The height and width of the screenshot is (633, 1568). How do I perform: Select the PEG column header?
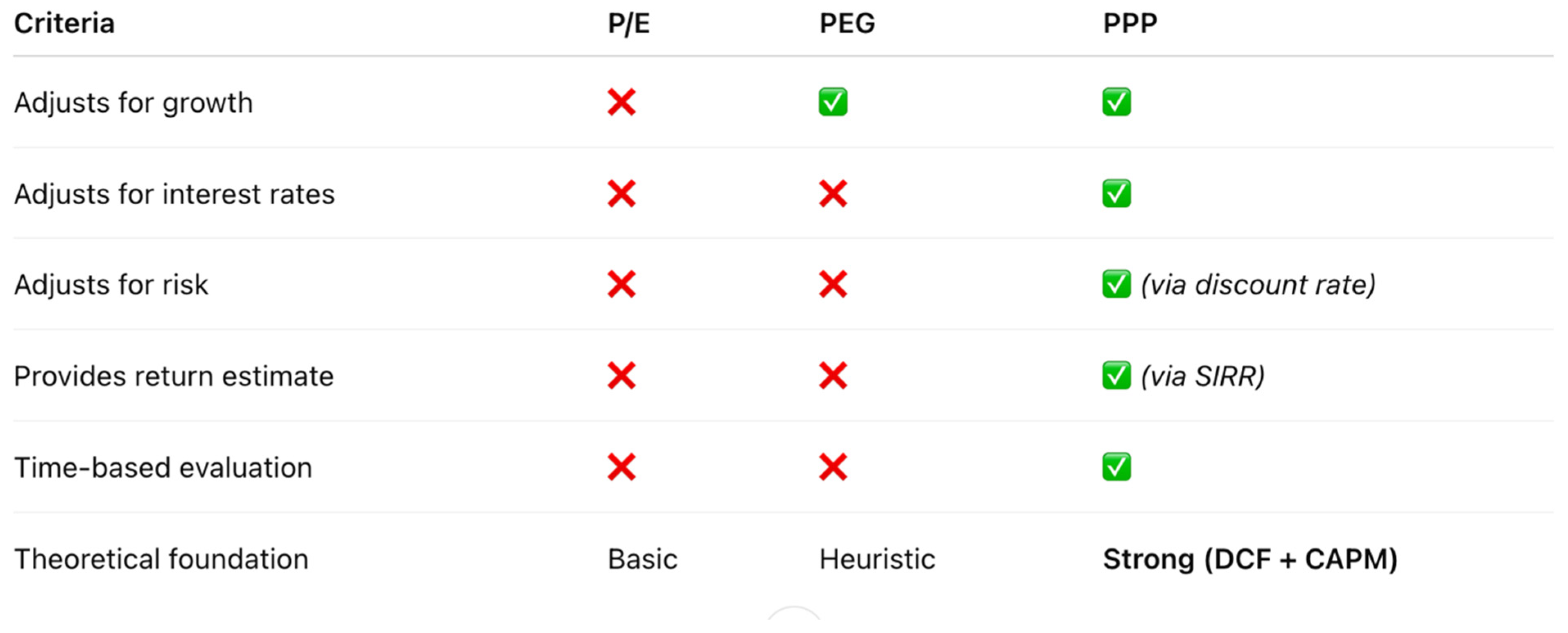coord(847,24)
